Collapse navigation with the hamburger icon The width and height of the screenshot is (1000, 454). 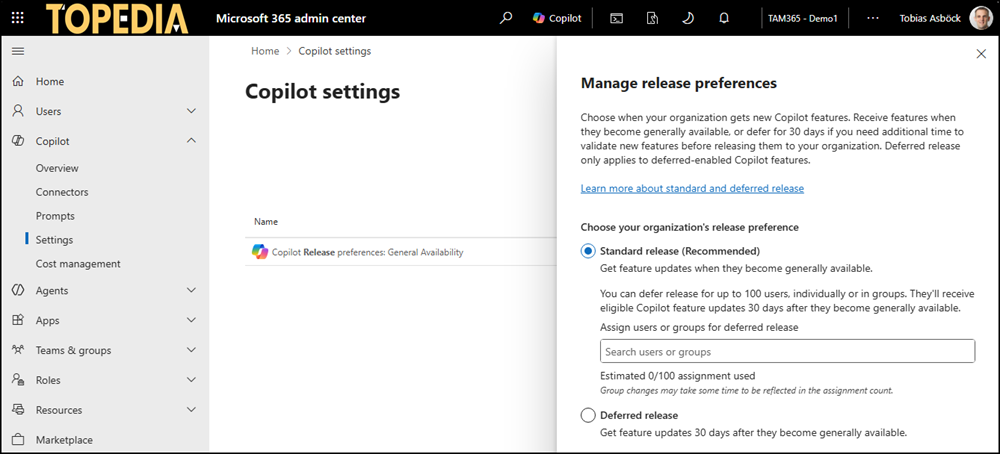[18, 52]
